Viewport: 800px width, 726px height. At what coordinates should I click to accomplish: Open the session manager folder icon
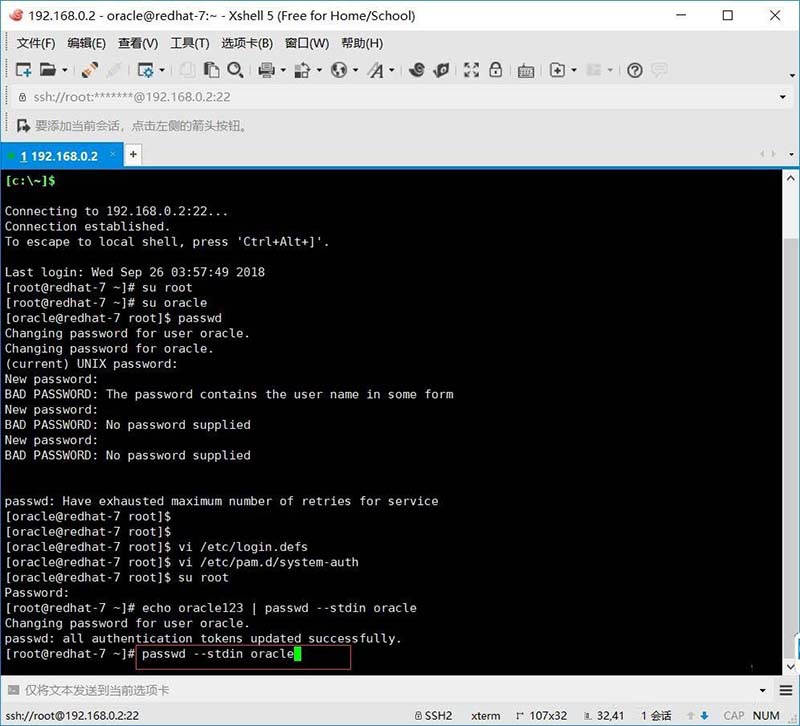(48, 71)
